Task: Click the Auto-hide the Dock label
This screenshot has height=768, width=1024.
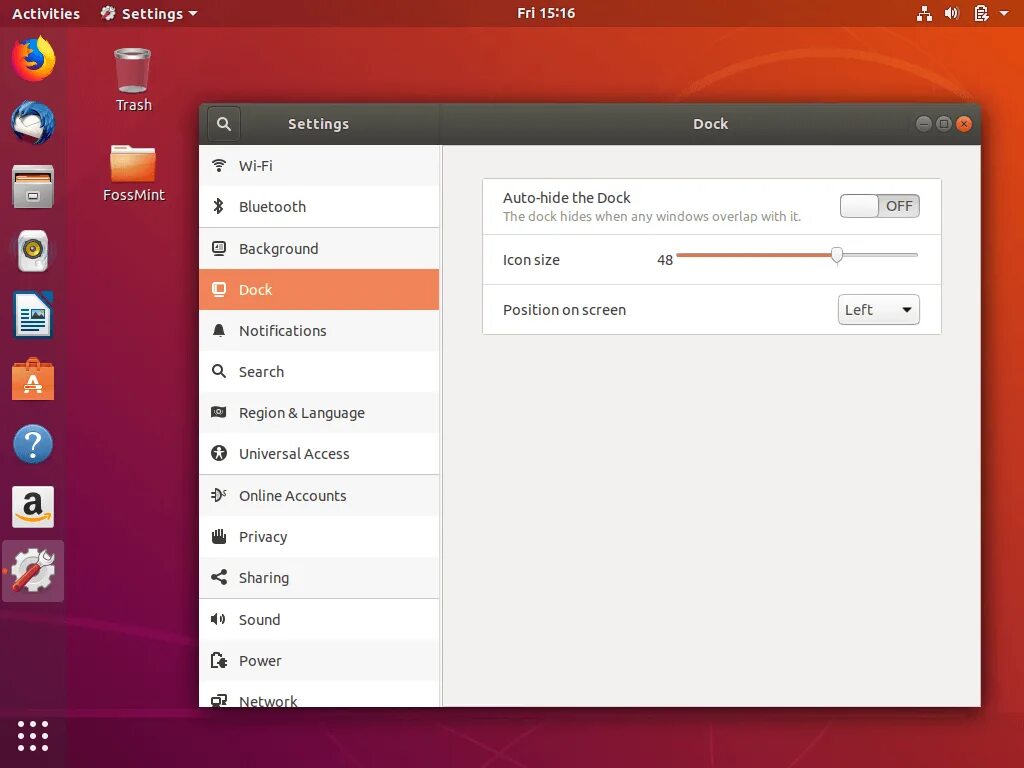Action: [566, 198]
